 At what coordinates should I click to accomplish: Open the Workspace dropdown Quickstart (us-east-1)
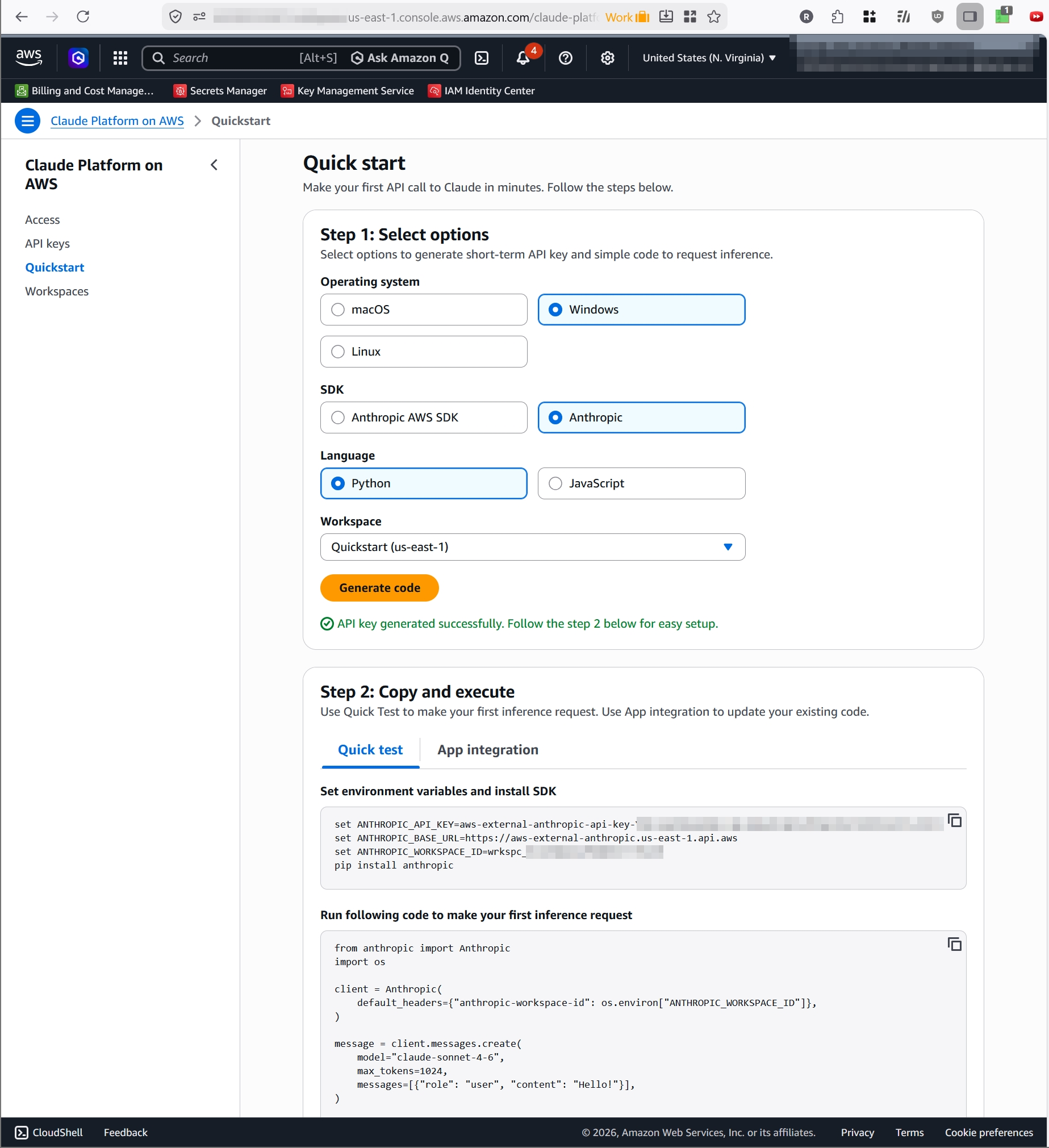(x=533, y=547)
